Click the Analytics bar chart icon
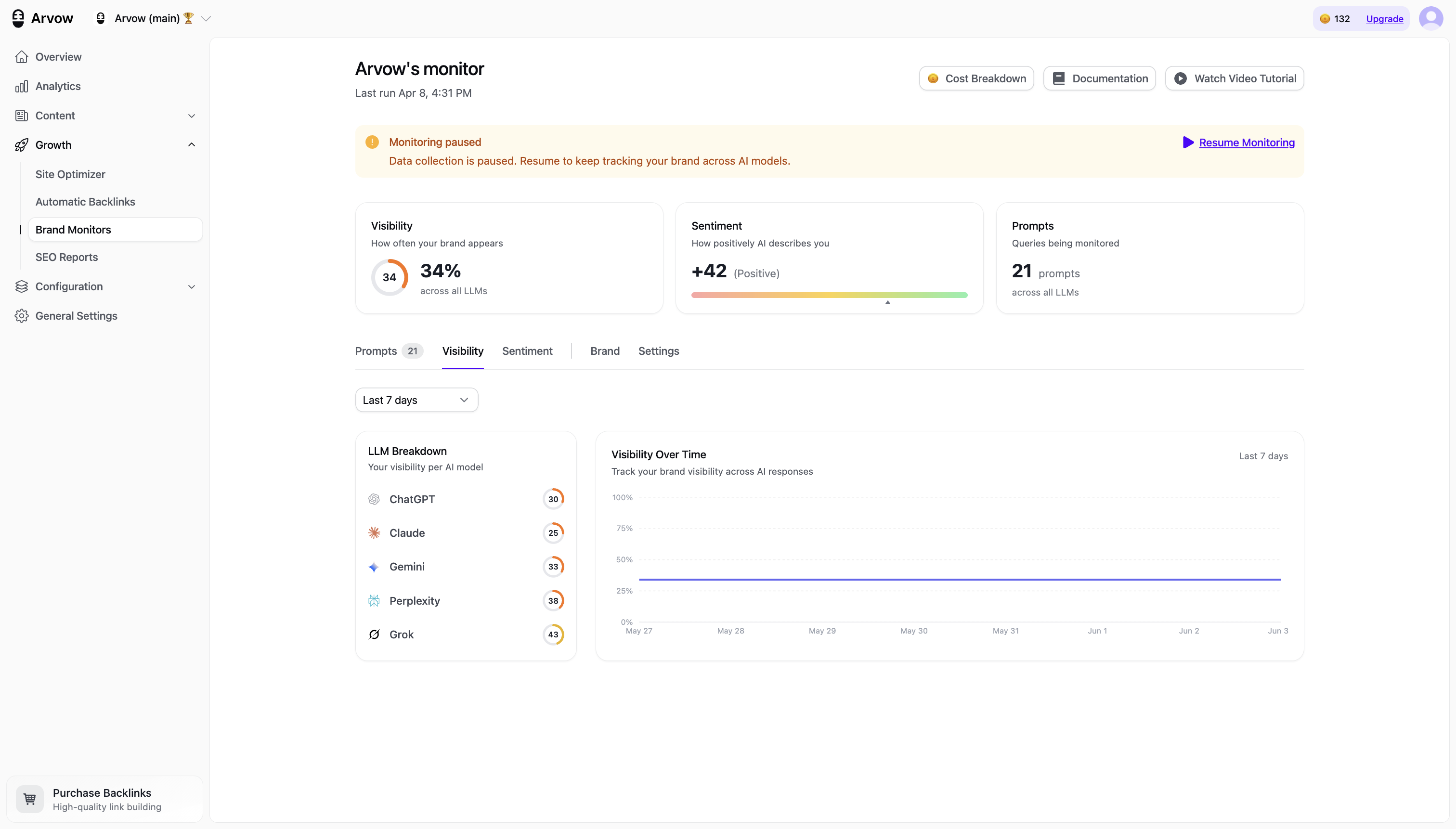 pos(22,86)
